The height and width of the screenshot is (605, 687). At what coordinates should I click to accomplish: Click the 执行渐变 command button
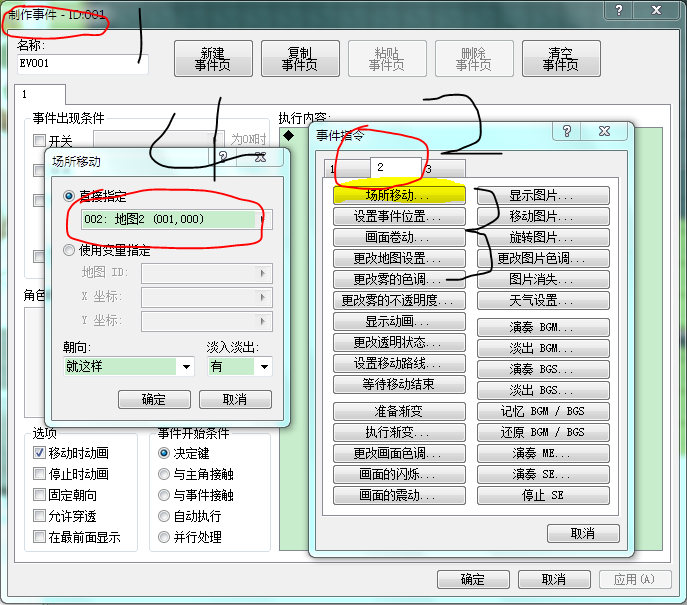(399, 432)
